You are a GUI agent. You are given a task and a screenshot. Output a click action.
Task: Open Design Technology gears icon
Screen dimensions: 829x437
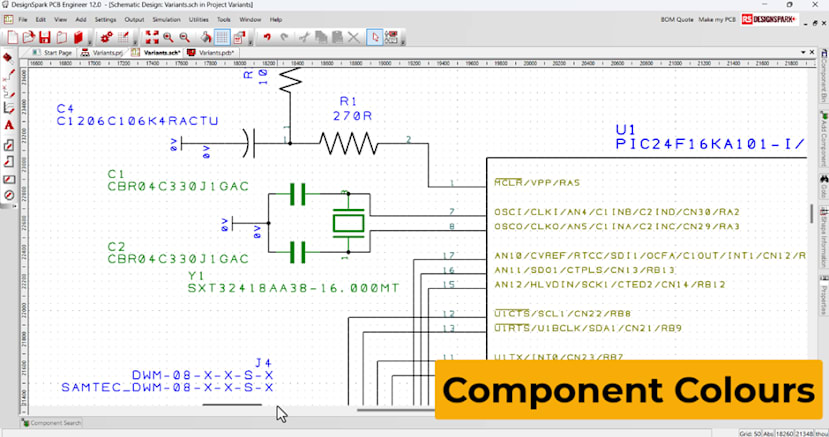(106, 37)
